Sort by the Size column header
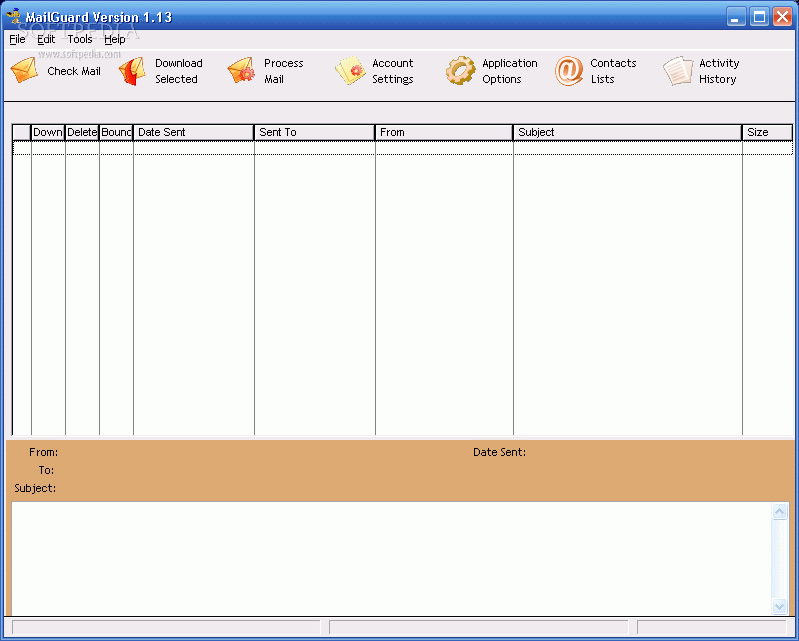799x641 pixels. 767,132
